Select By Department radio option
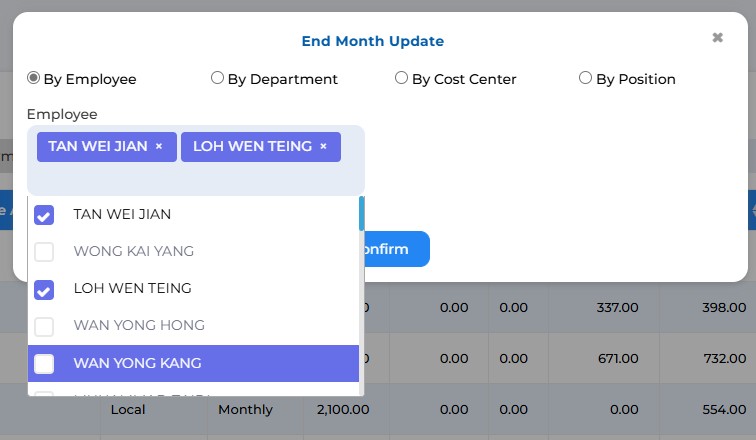The height and width of the screenshot is (440, 756). pyautogui.click(x=217, y=78)
